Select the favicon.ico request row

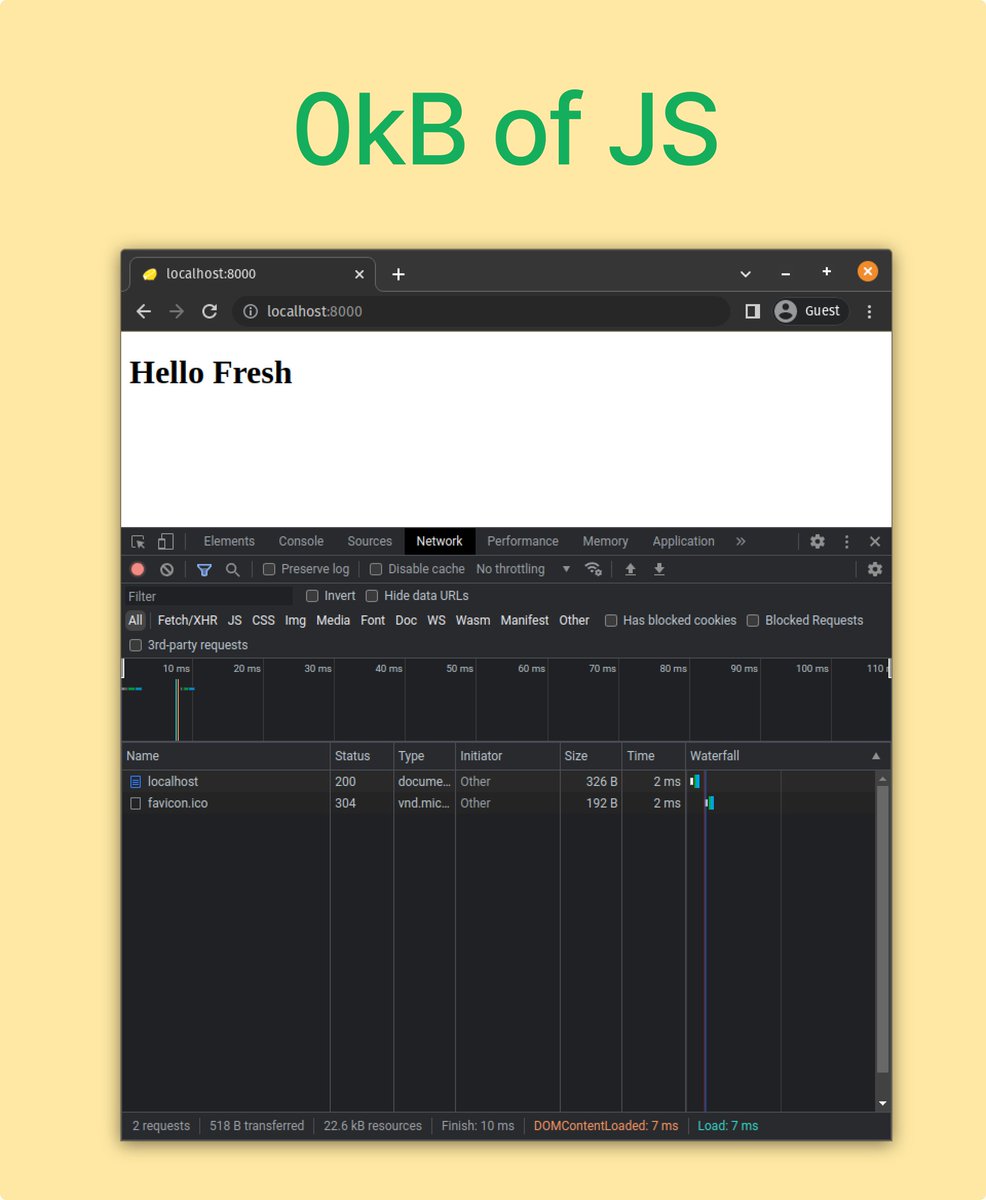(498, 803)
